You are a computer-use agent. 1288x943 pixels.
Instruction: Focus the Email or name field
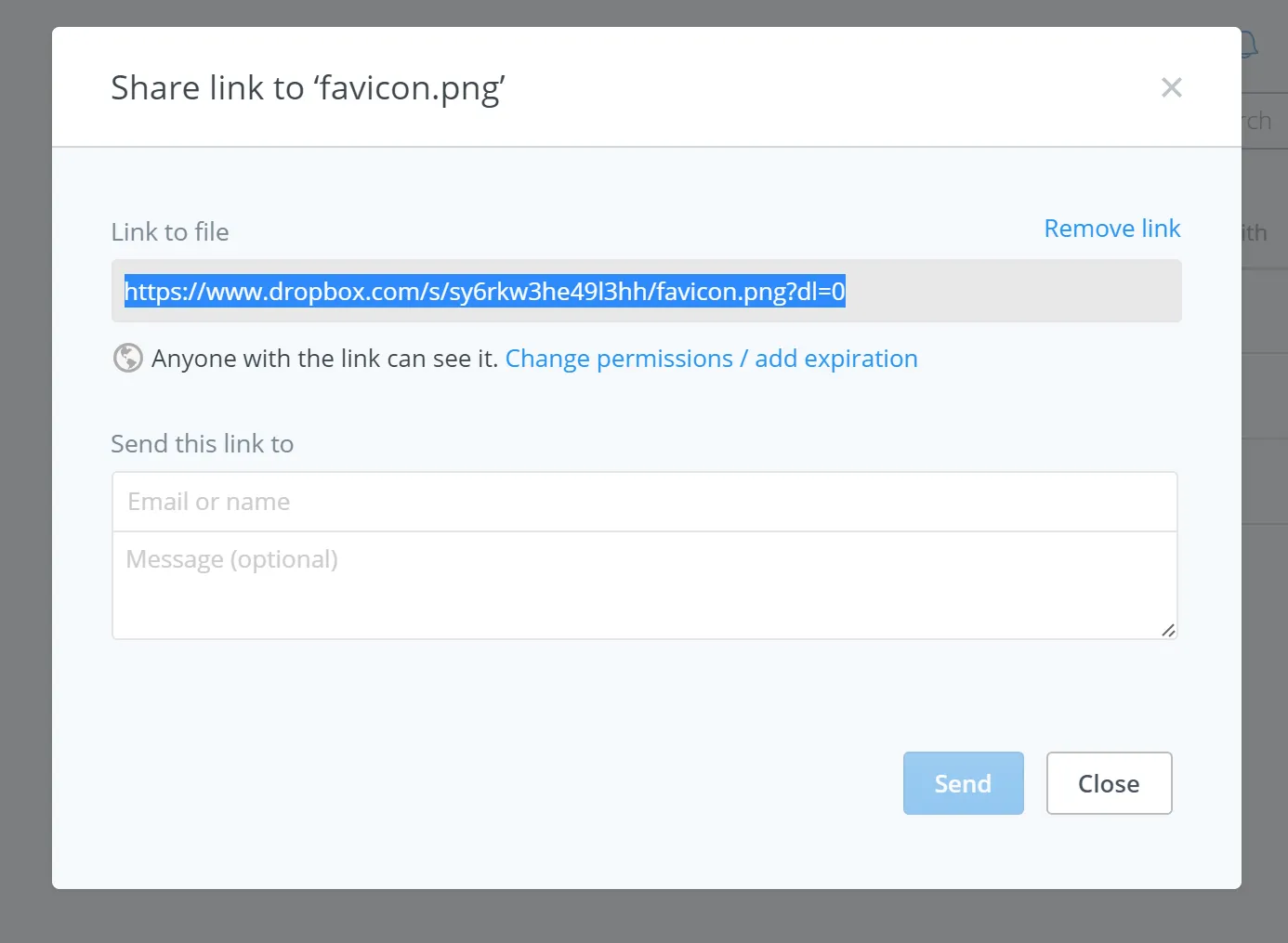pyautogui.click(x=644, y=502)
